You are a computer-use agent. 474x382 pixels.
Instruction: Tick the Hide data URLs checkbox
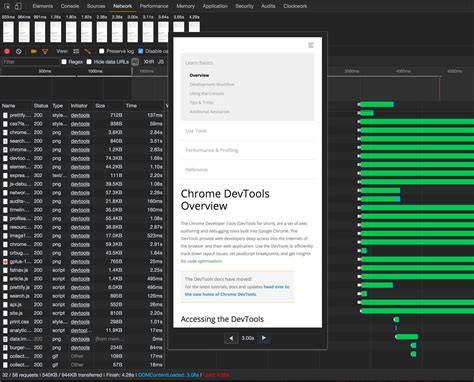coord(89,62)
